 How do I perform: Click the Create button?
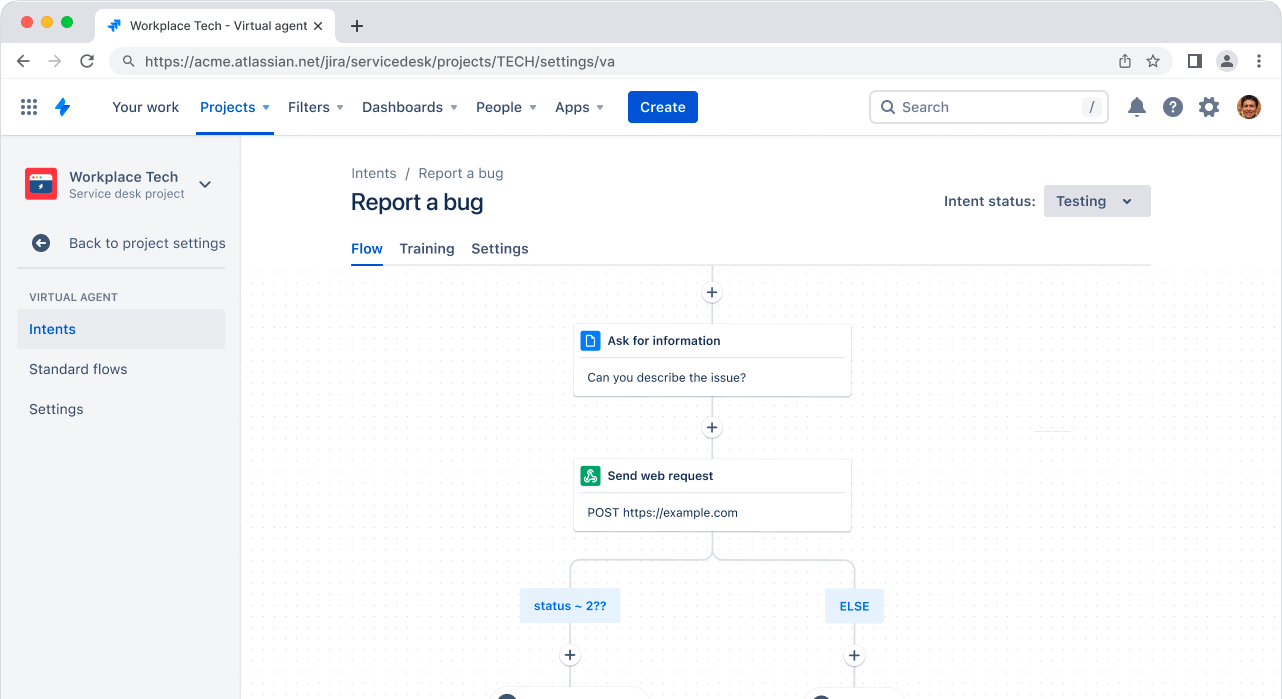click(662, 106)
